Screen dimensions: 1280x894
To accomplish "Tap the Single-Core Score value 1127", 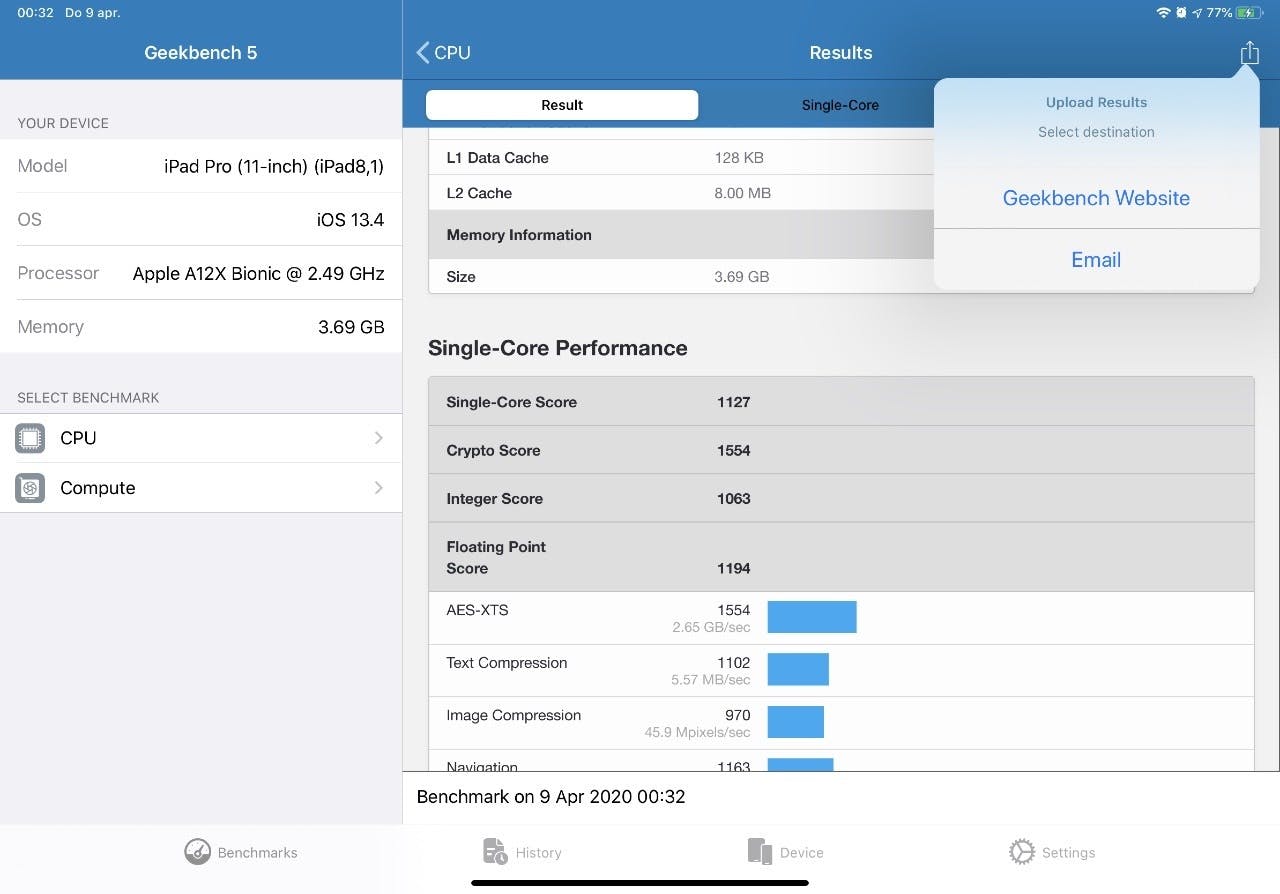I will coord(734,402).
